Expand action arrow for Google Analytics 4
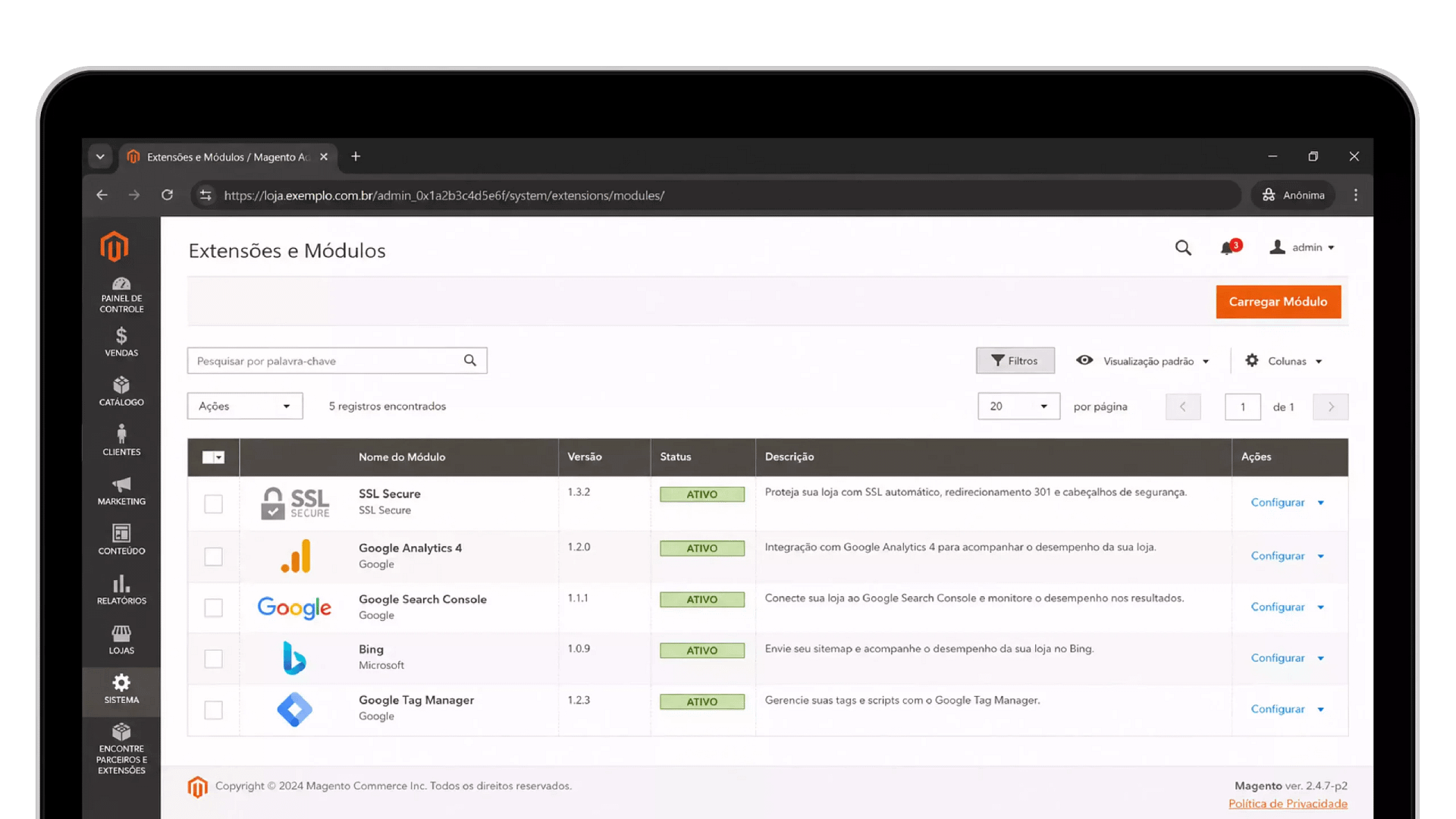Image resolution: width=1456 pixels, height=819 pixels. [x=1321, y=556]
